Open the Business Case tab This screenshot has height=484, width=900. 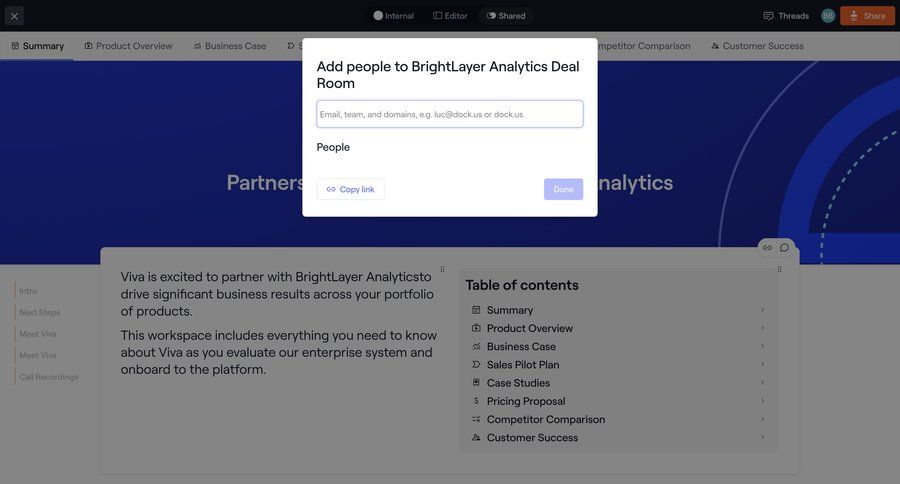[230, 46]
